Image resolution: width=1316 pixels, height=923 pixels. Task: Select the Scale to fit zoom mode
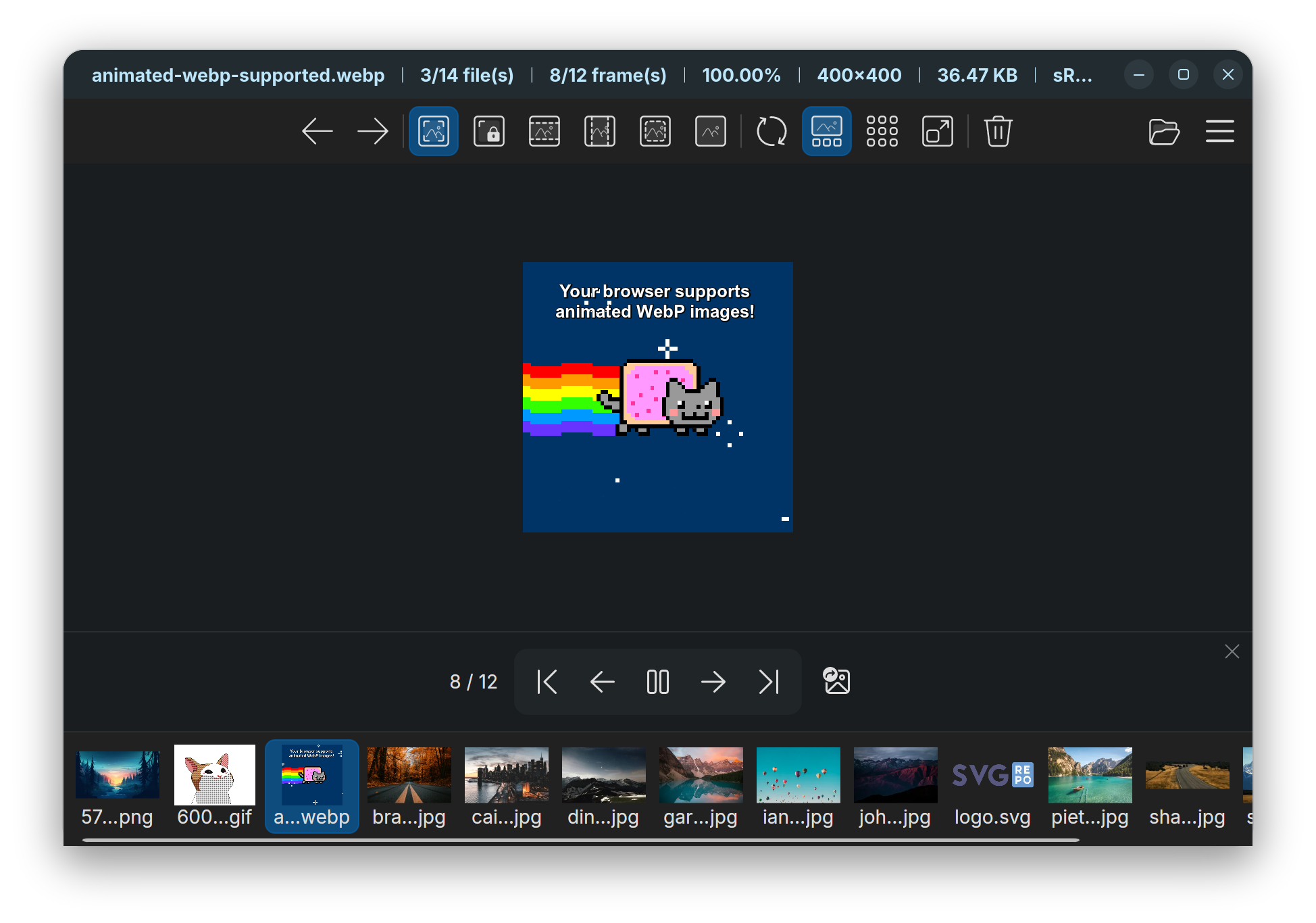(655, 131)
